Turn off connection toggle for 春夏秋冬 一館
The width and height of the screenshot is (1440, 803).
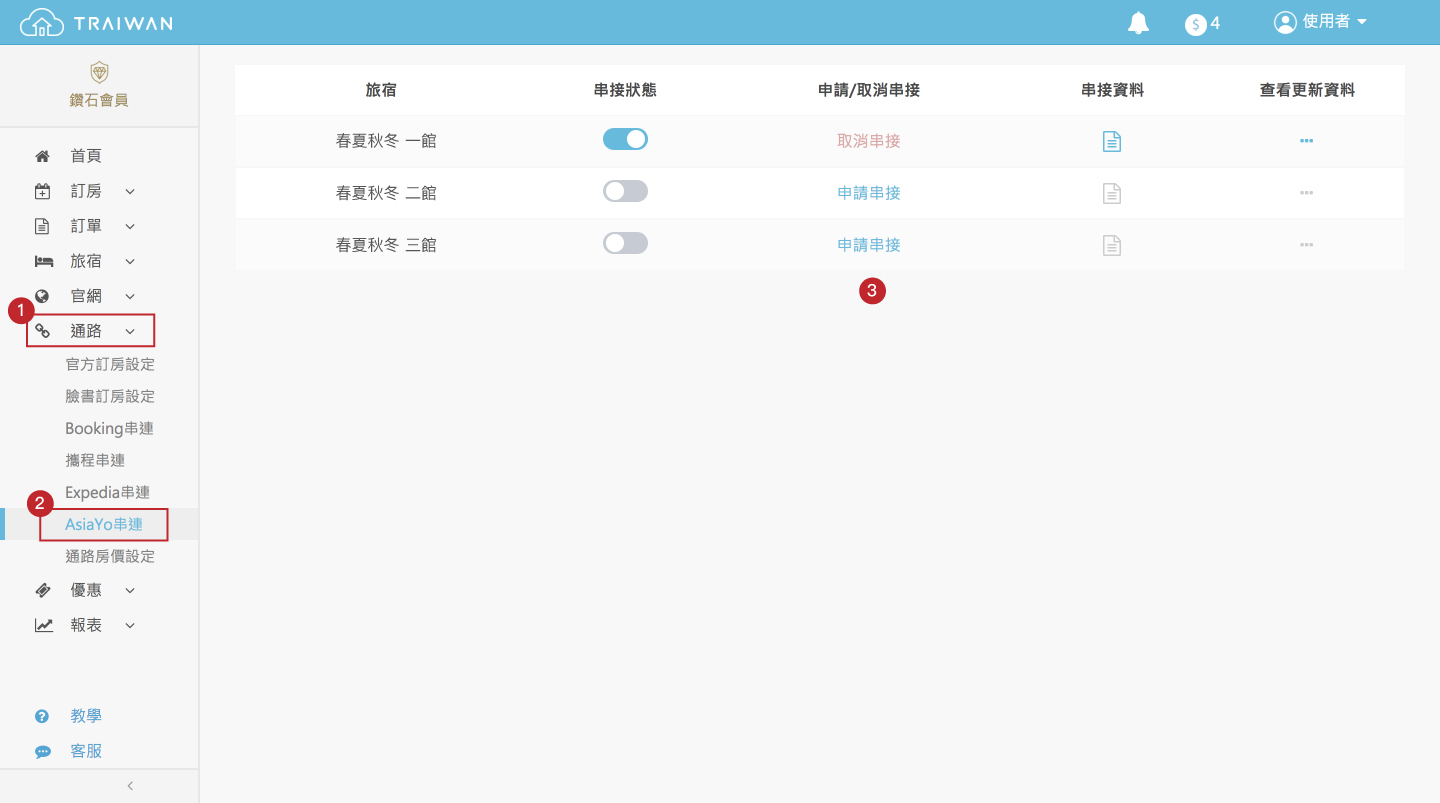coord(625,139)
